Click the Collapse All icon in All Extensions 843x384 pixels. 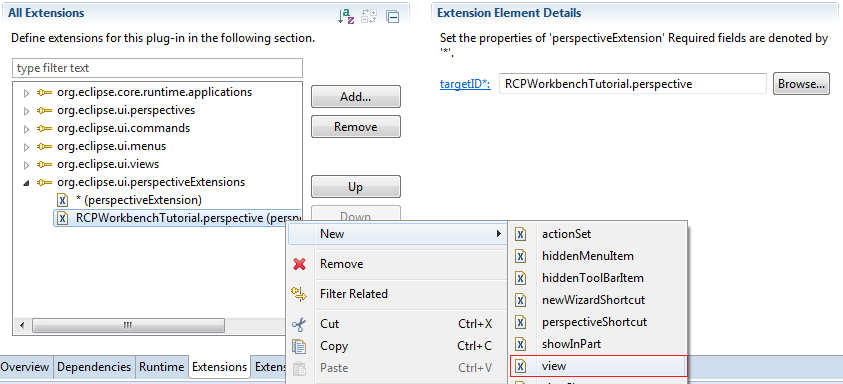393,17
